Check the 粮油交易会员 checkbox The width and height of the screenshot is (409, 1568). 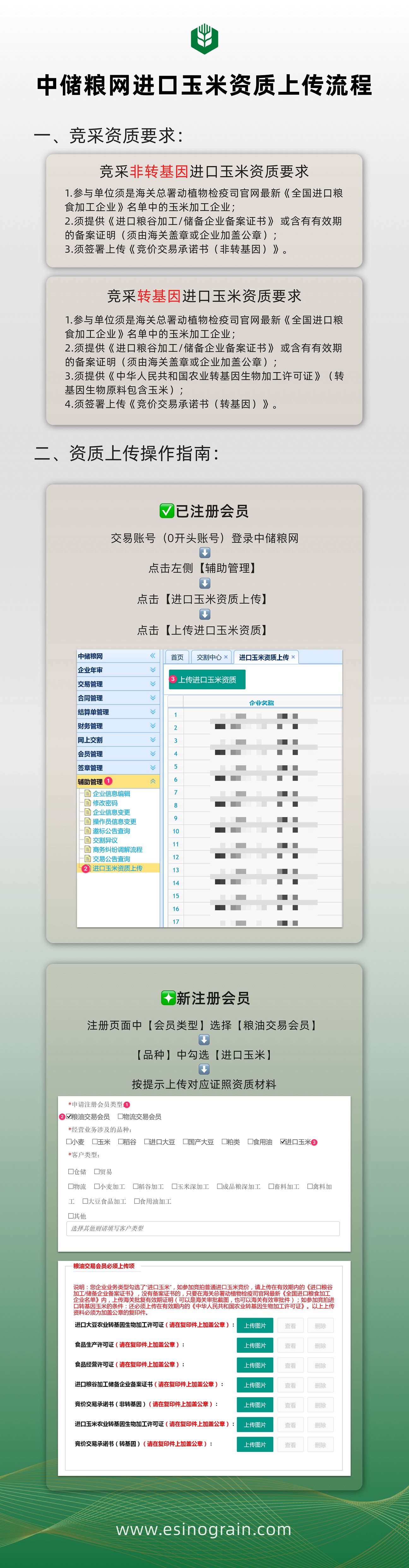(x=69, y=1116)
